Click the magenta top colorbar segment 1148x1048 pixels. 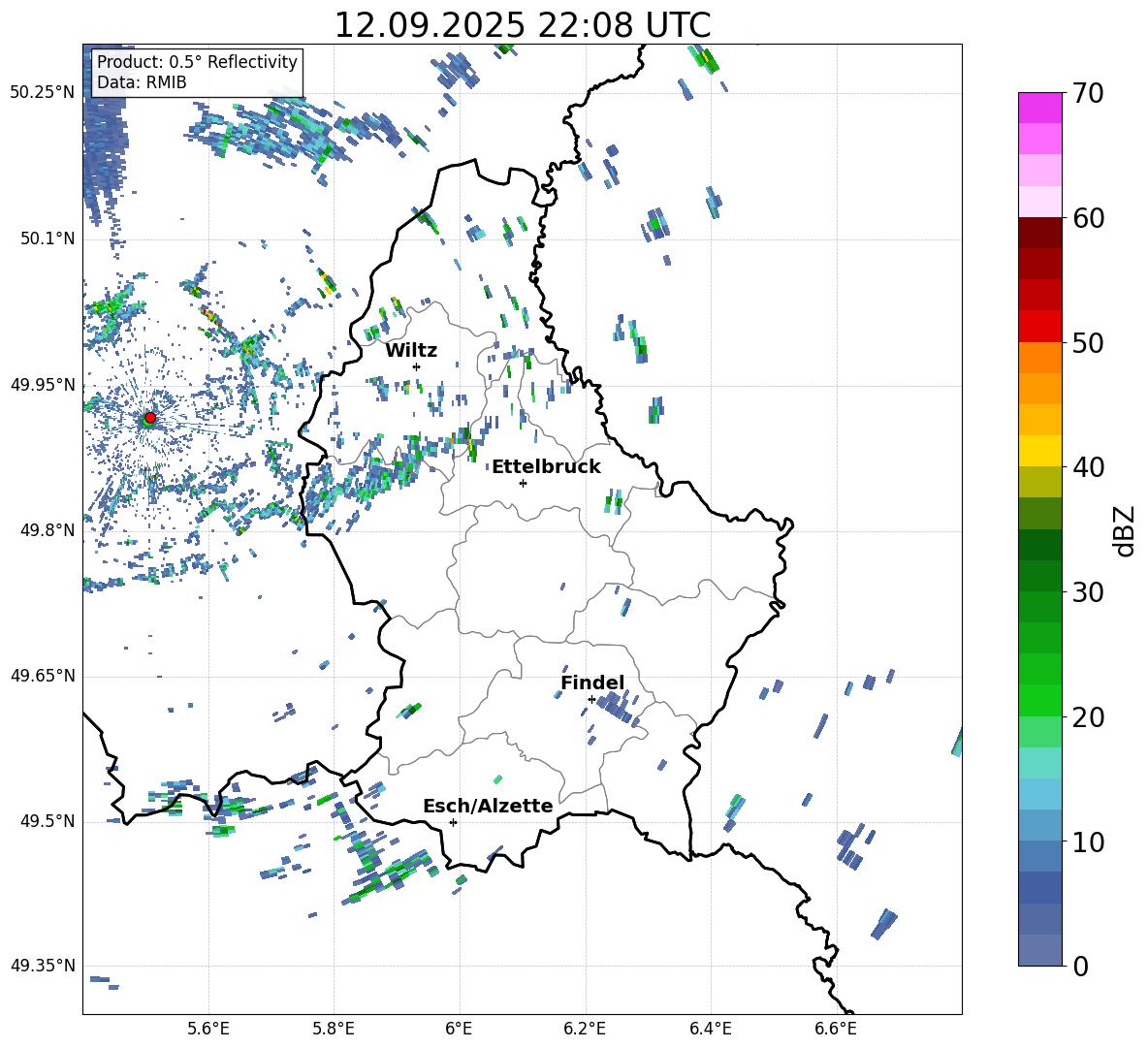[x=1039, y=108]
